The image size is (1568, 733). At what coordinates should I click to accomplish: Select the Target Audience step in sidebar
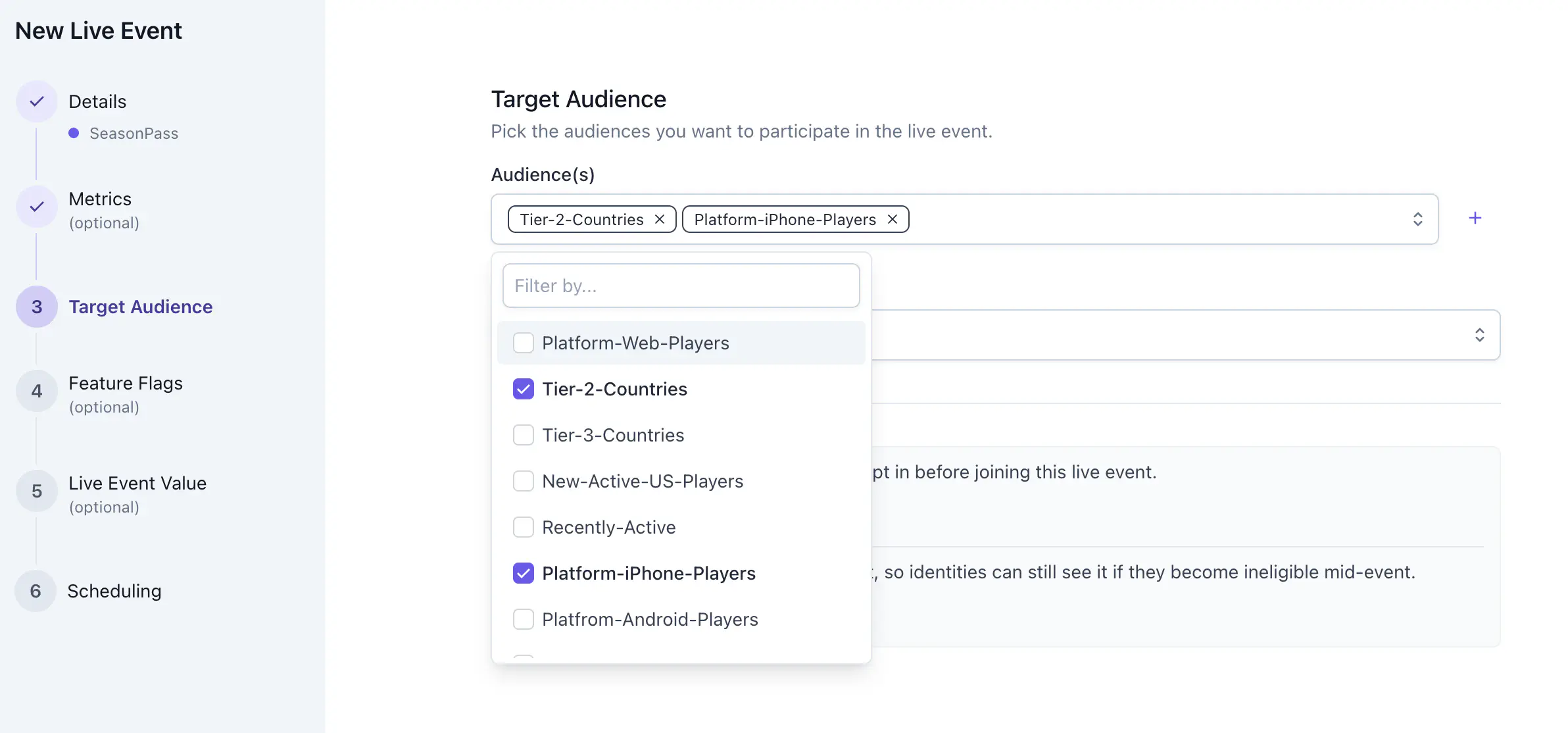pyautogui.click(x=140, y=307)
